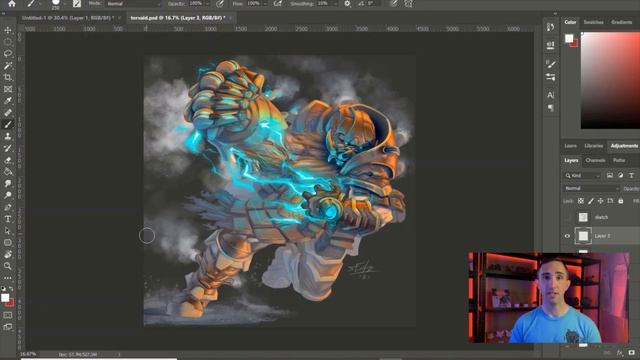Open the Edit Toolbar three-dots menu

tap(8, 278)
